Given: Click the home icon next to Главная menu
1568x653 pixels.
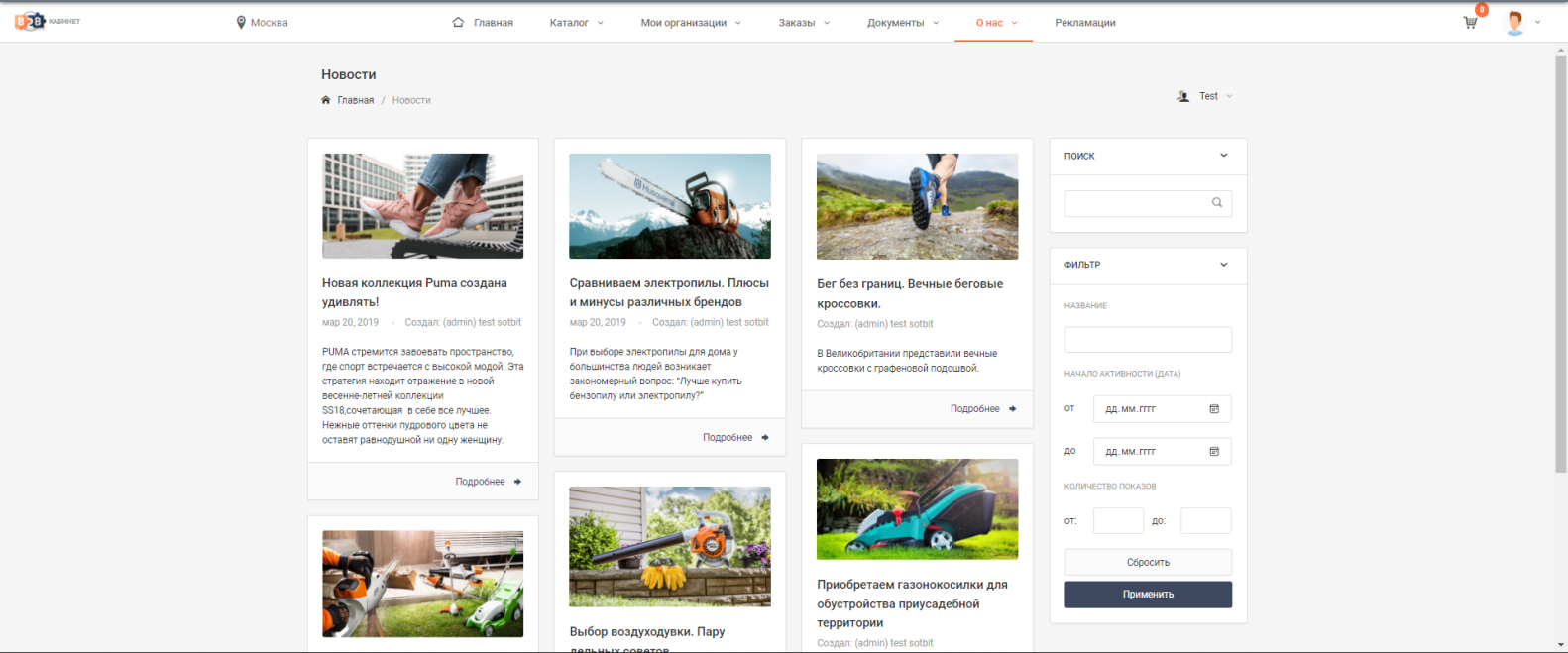Looking at the screenshot, I should click(458, 22).
